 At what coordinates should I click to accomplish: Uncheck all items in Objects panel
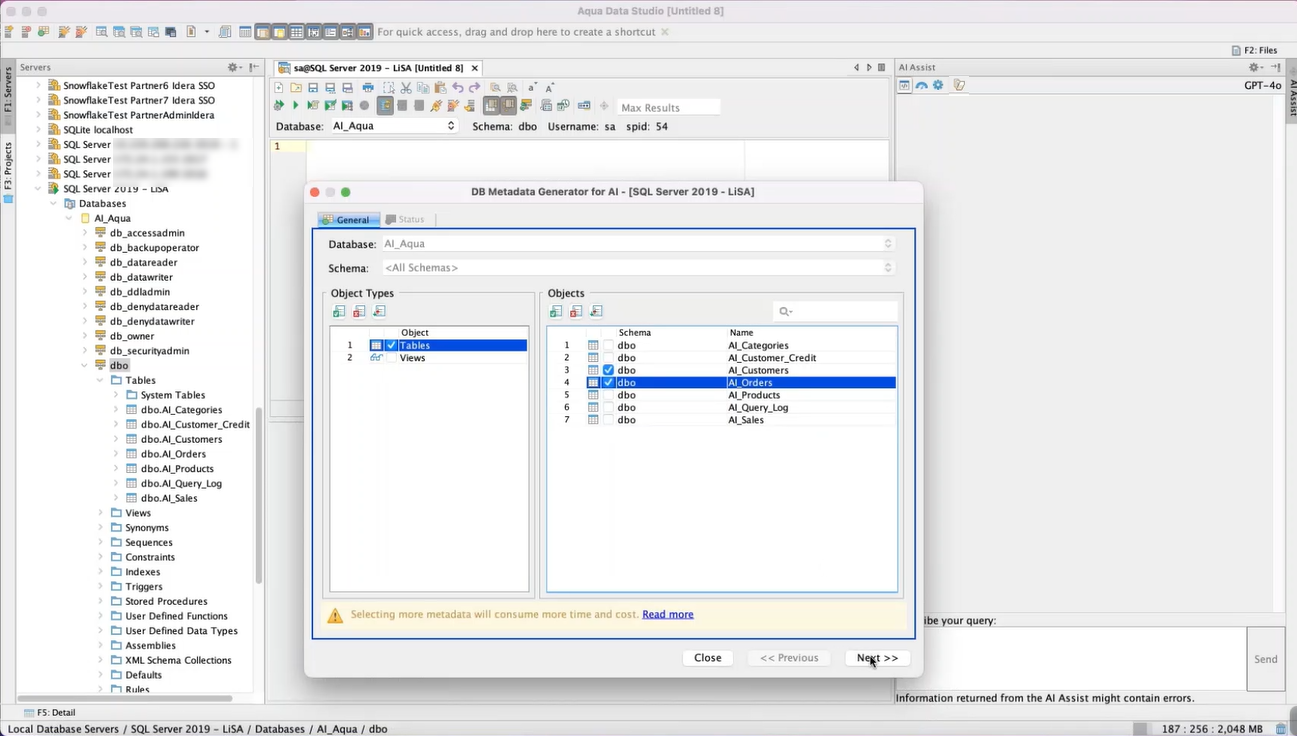click(576, 312)
